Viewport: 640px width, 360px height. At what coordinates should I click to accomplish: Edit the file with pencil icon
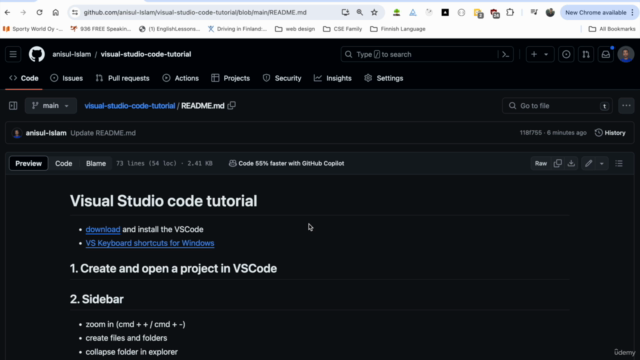click(588, 163)
